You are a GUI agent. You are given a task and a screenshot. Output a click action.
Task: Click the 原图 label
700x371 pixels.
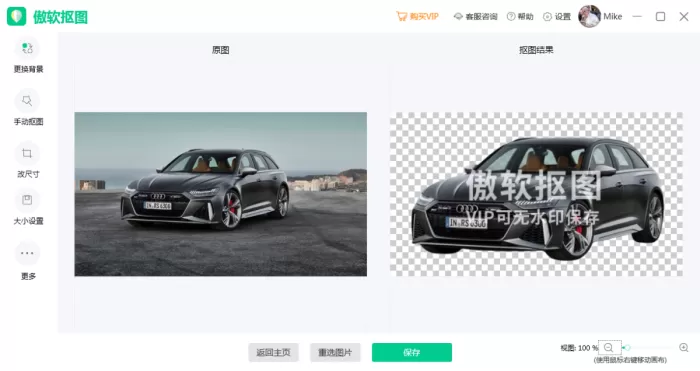pos(221,50)
